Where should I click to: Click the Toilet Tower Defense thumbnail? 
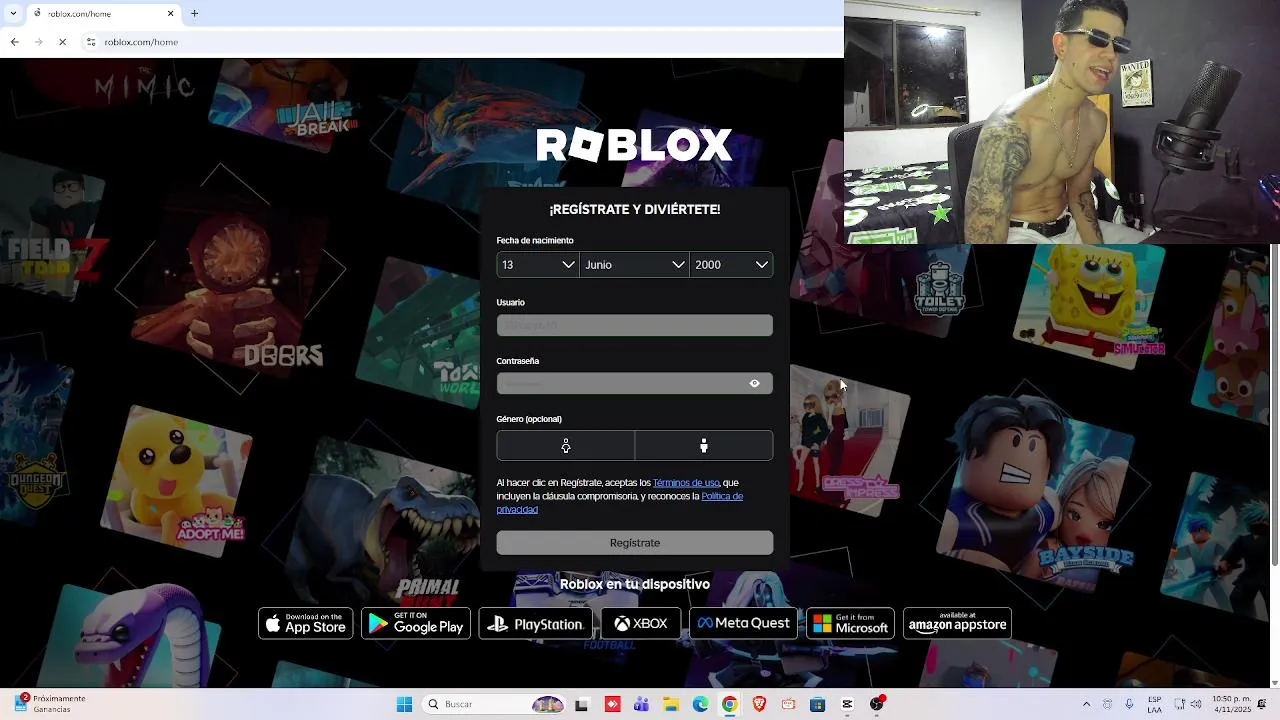938,288
